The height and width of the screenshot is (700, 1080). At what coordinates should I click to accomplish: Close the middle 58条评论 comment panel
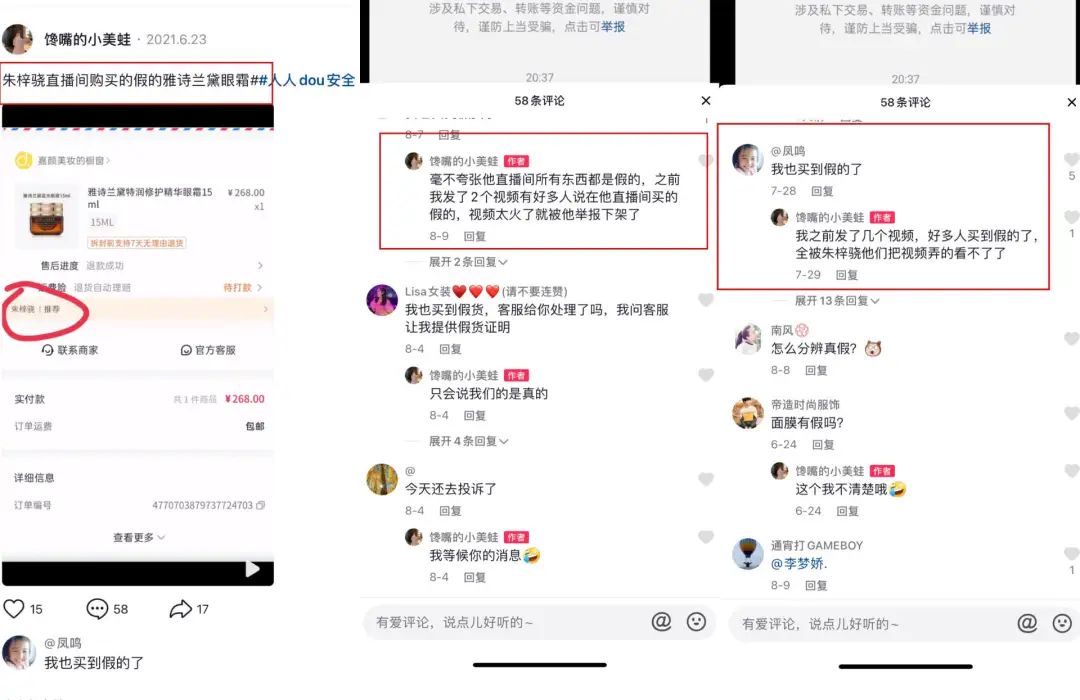tap(706, 101)
